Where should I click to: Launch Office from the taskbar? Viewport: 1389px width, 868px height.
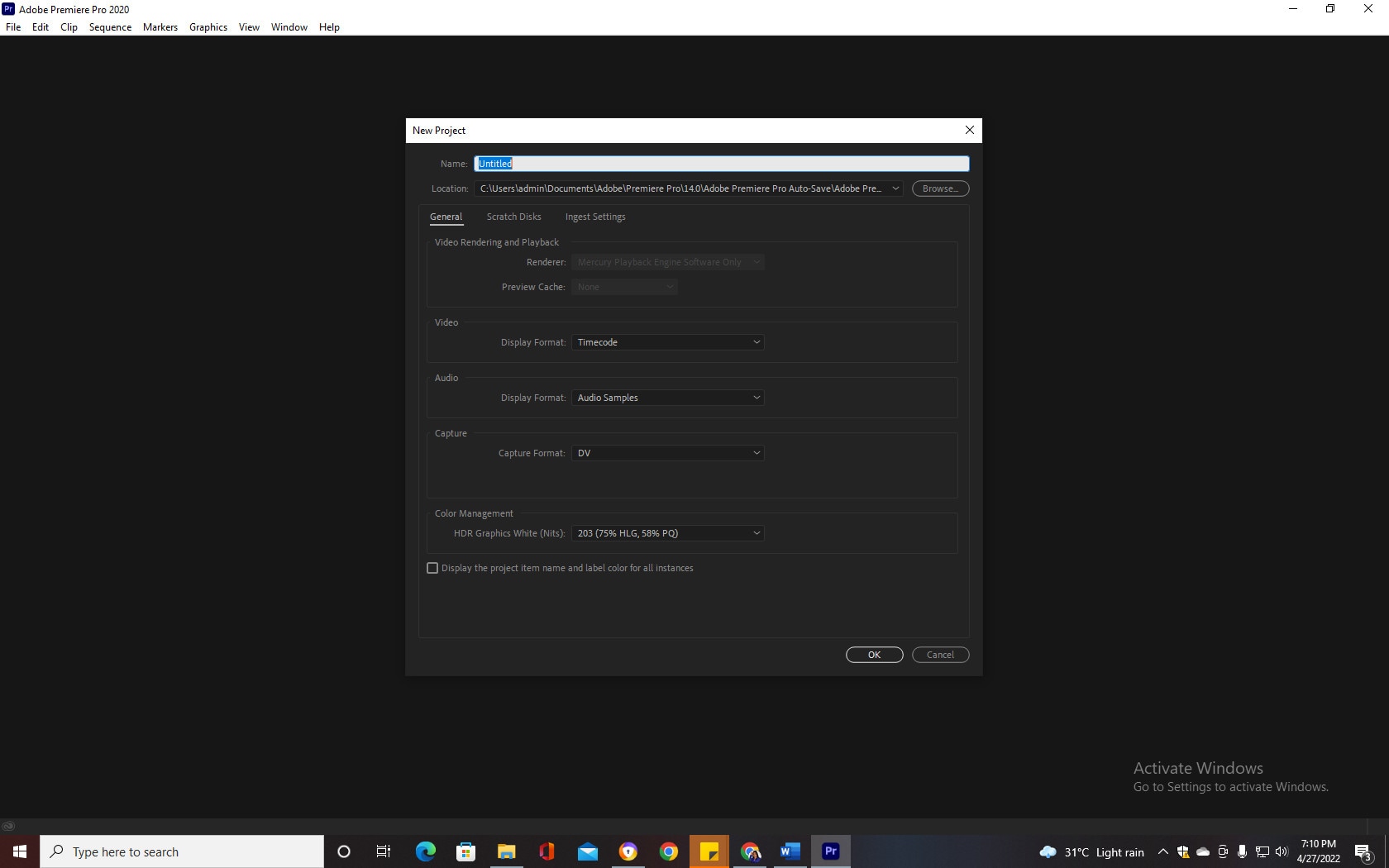pyautogui.click(x=547, y=851)
